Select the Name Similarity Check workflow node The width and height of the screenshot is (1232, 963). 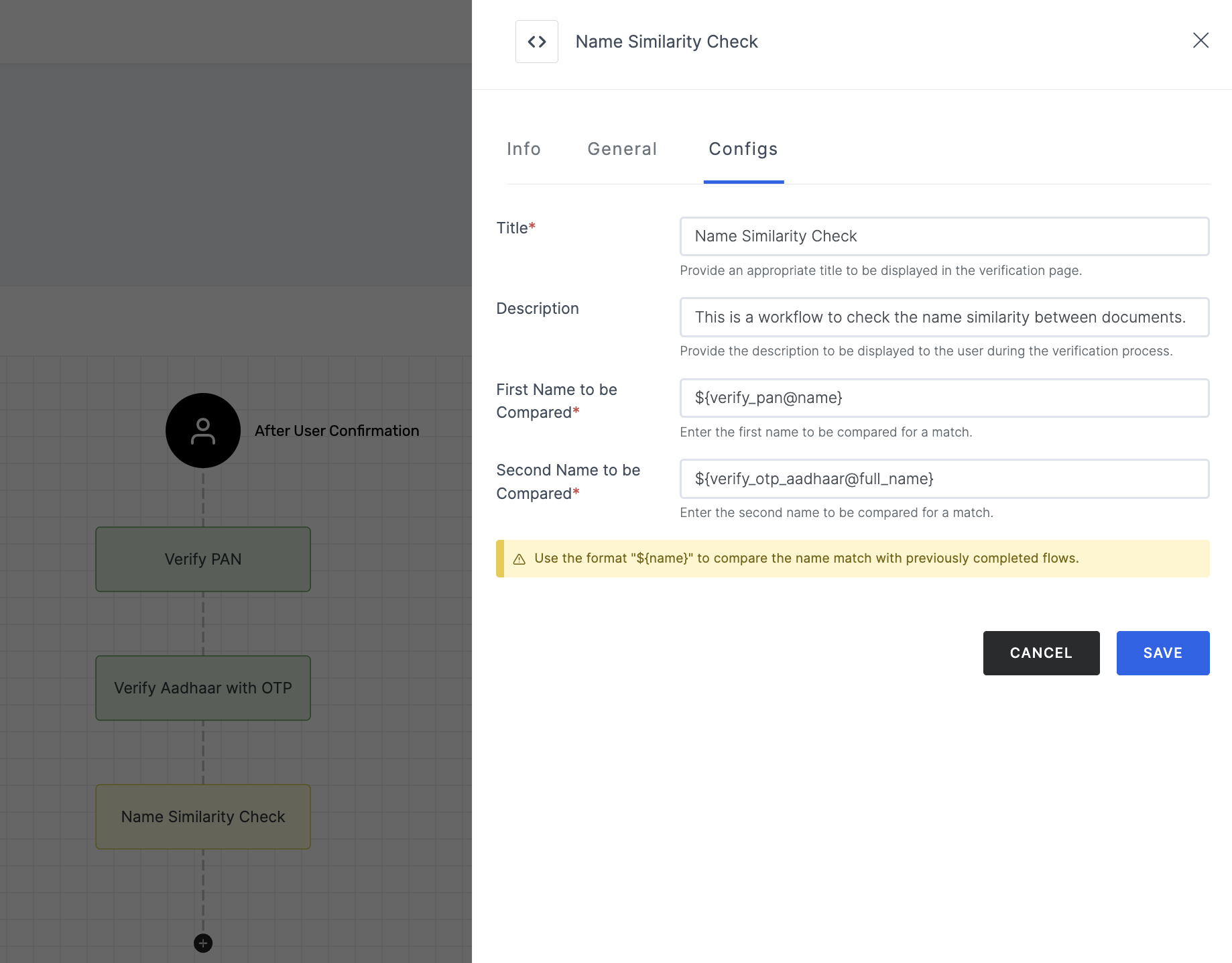[203, 817]
